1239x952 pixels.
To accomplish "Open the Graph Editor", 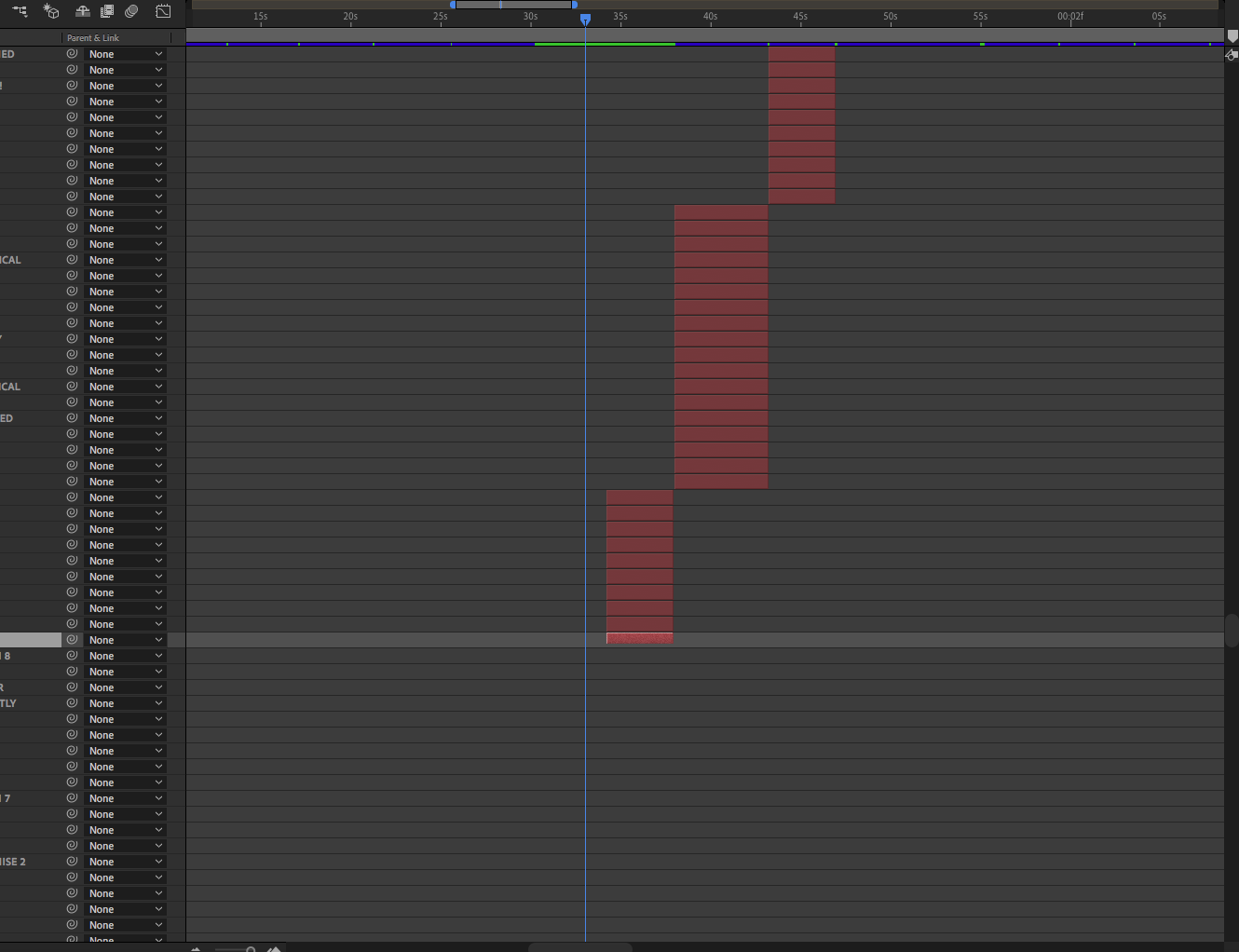I will tap(163, 11).
